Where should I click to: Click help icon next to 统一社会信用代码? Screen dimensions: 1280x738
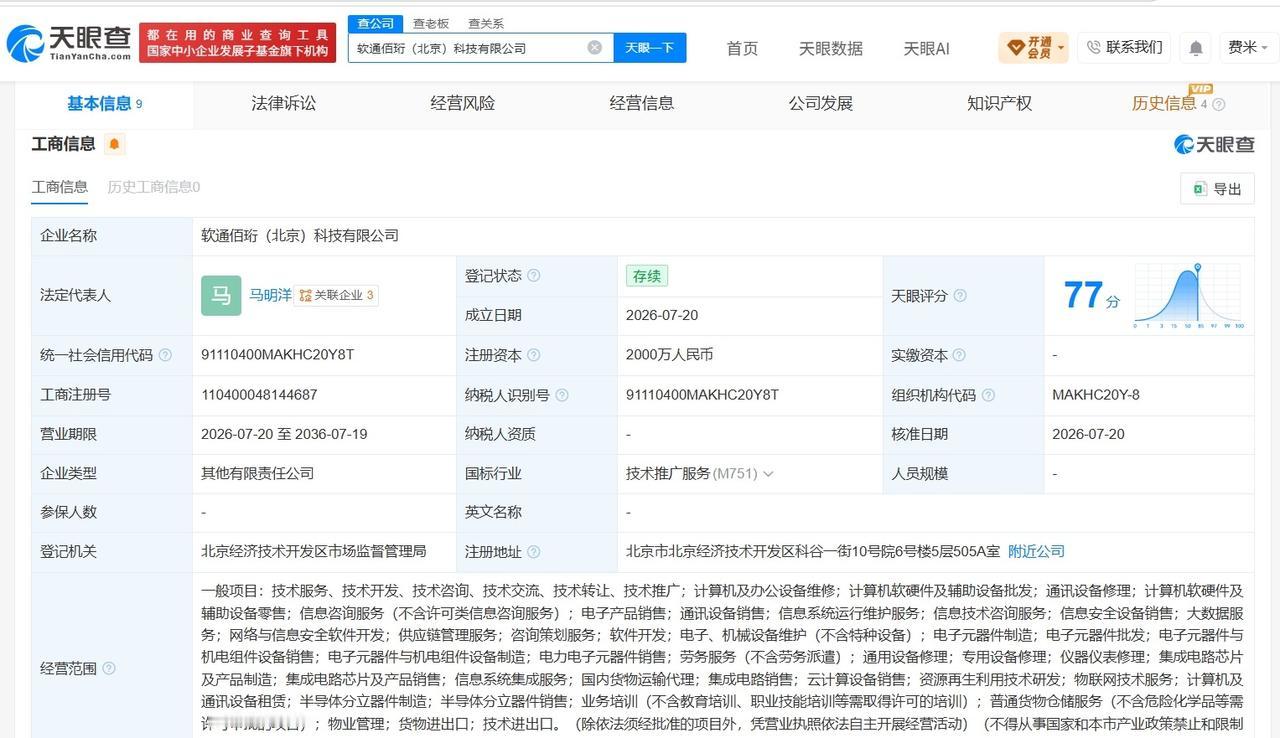click(165, 355)
